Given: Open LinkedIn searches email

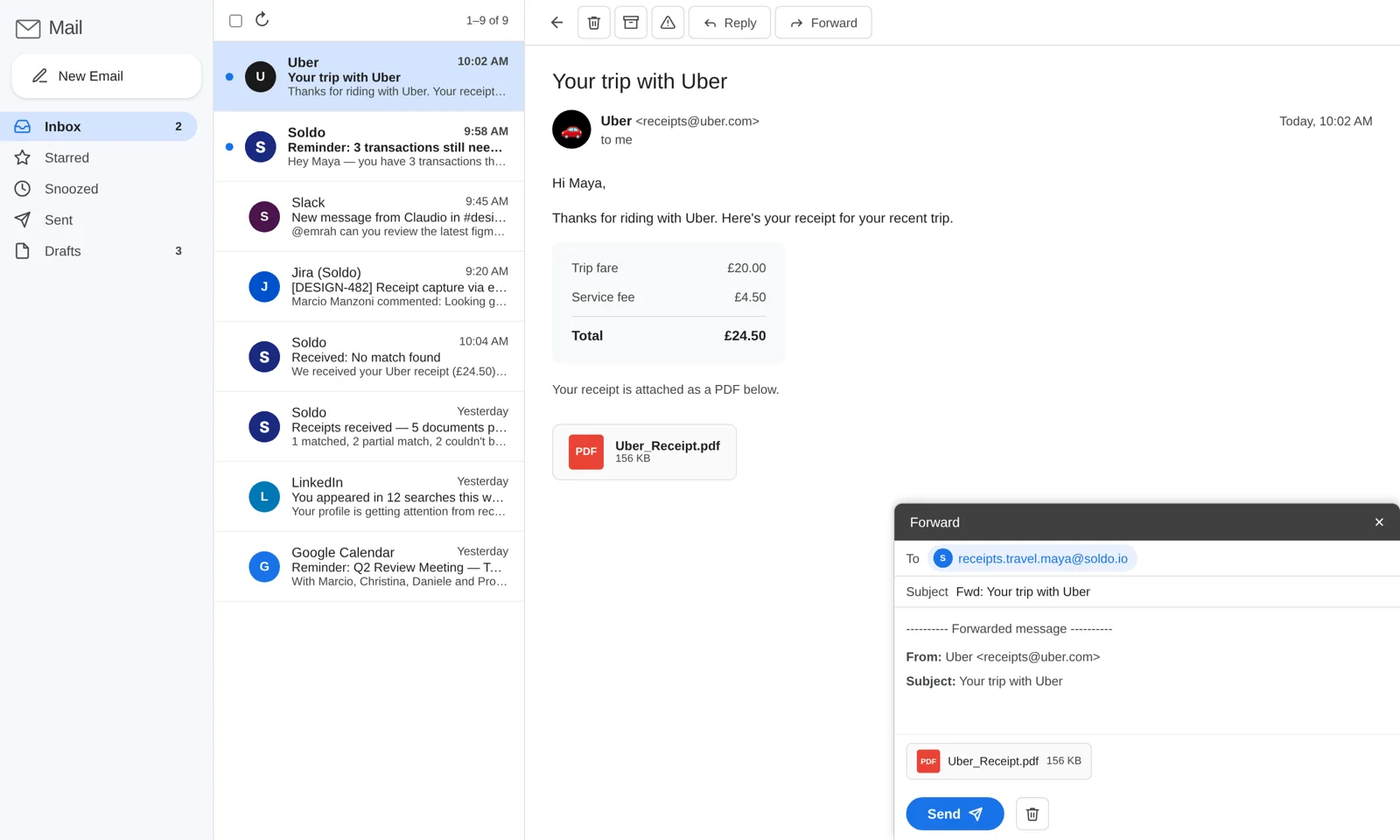Looking at the screenshot, I should 369,497.
